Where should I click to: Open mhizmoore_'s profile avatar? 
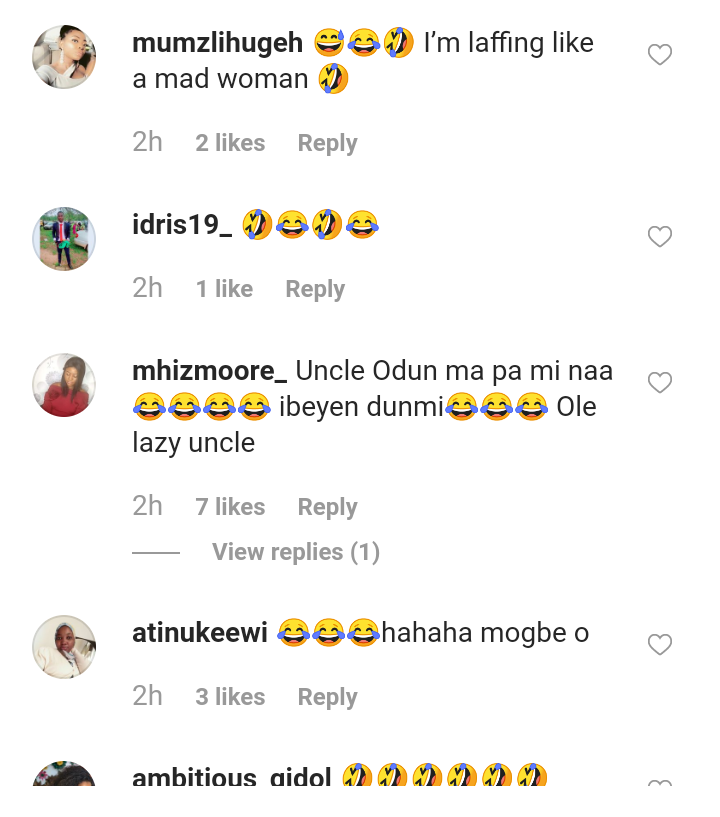click(x=64, y=385)
